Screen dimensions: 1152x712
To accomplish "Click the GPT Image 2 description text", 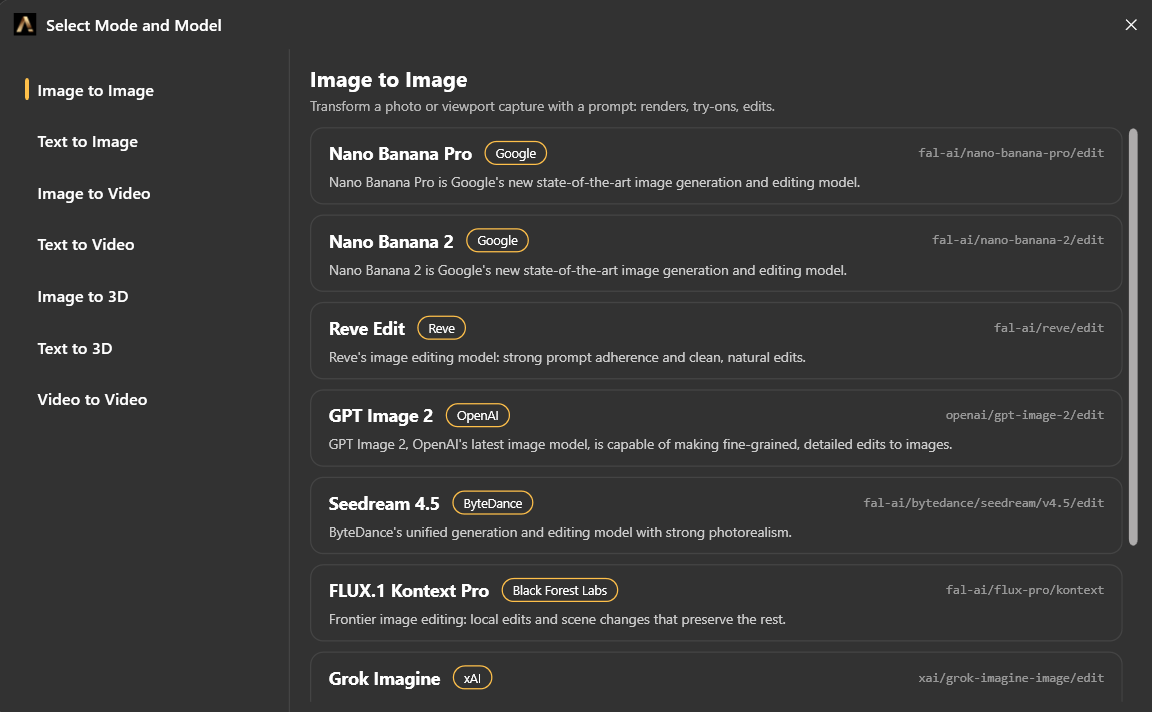I will [641, 445].
